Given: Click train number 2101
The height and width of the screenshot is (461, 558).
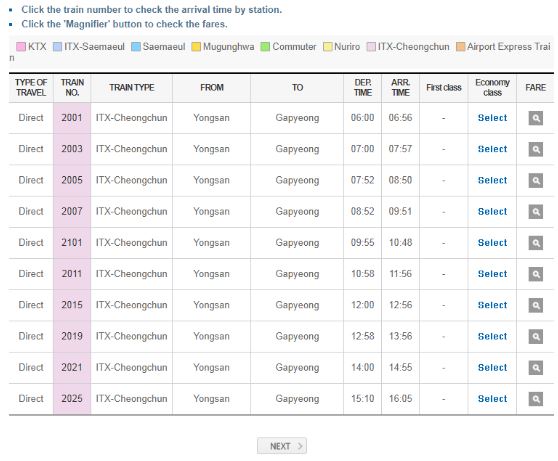Looking at the screenshot, I should point(72,243).
